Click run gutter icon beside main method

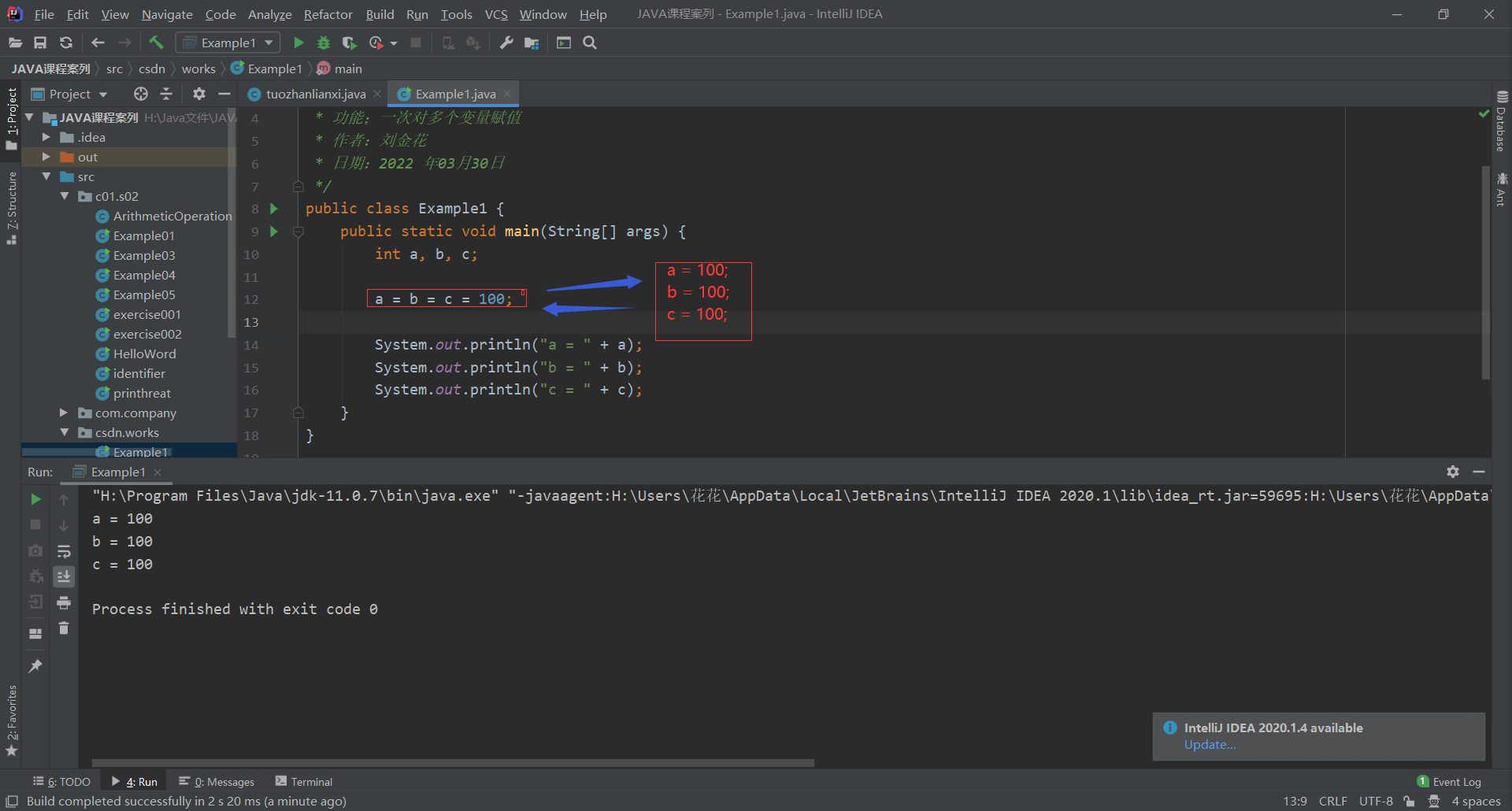pos(274,231)
